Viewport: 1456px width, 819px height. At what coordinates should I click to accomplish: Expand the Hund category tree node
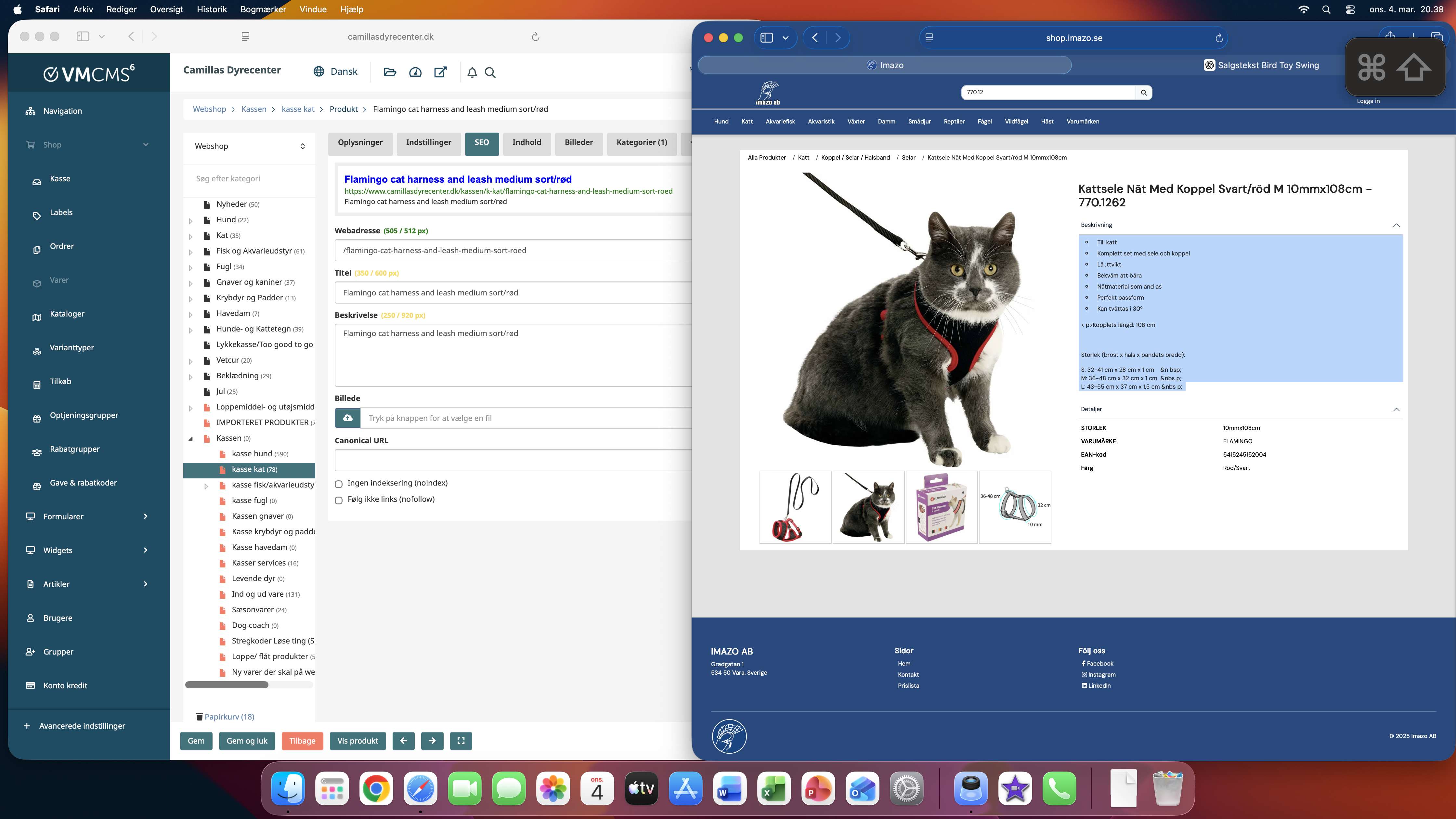point(190,220)
